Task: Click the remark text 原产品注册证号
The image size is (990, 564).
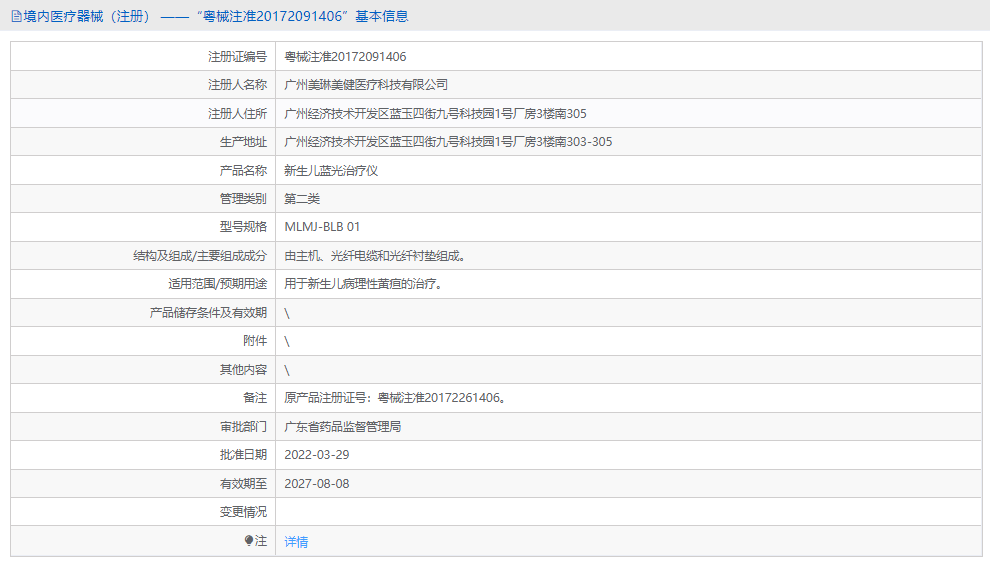Action: [395, 398]
